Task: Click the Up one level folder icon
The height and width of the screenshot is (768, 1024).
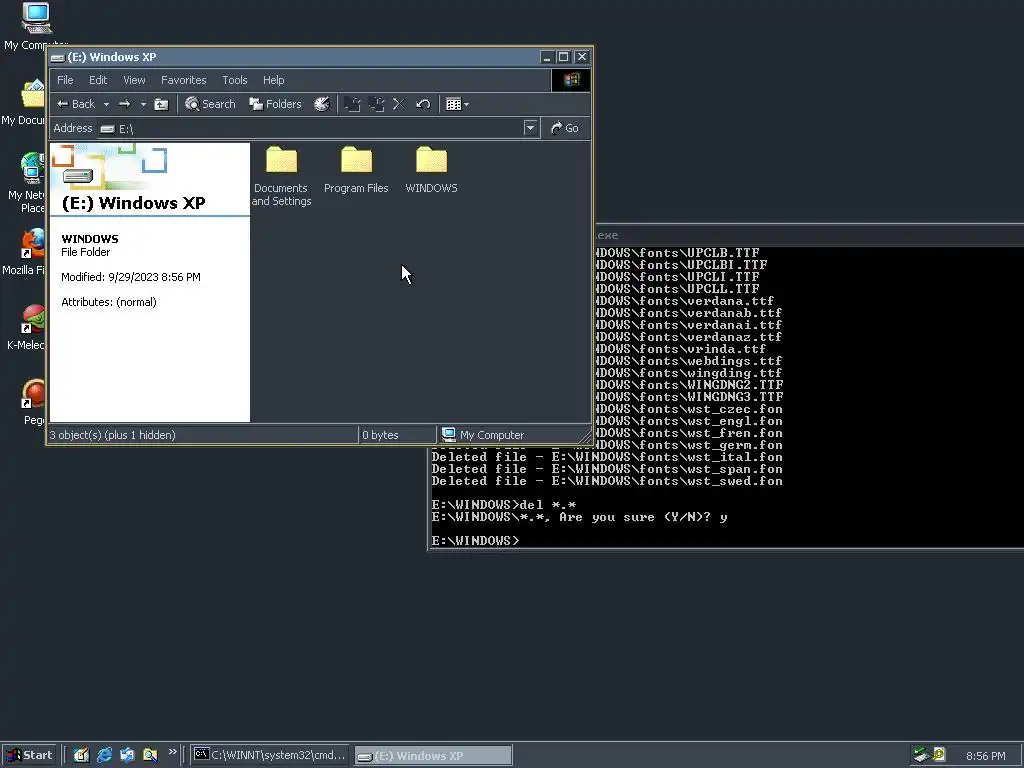Action: (x=161, y=104)
